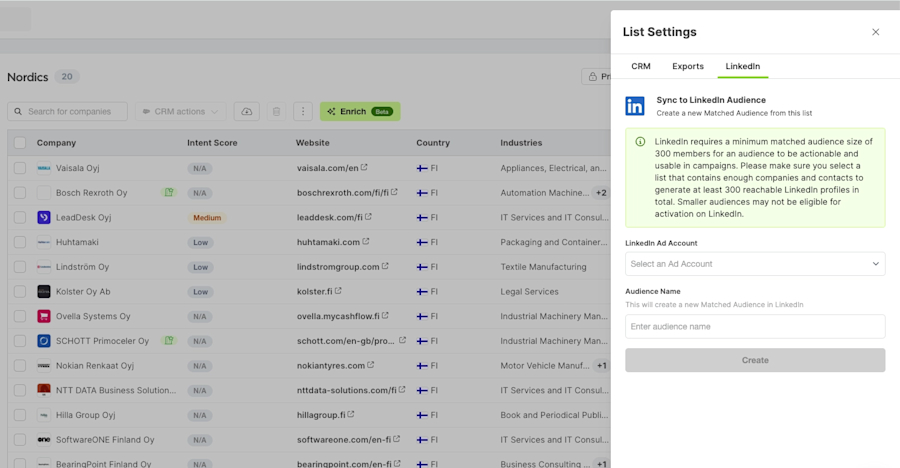The height and width of the screenshot is (468, 900).
Task: Click the SoftwareONE Finland Oy logo
Action: pyautogui.click(x=44, y=439)
